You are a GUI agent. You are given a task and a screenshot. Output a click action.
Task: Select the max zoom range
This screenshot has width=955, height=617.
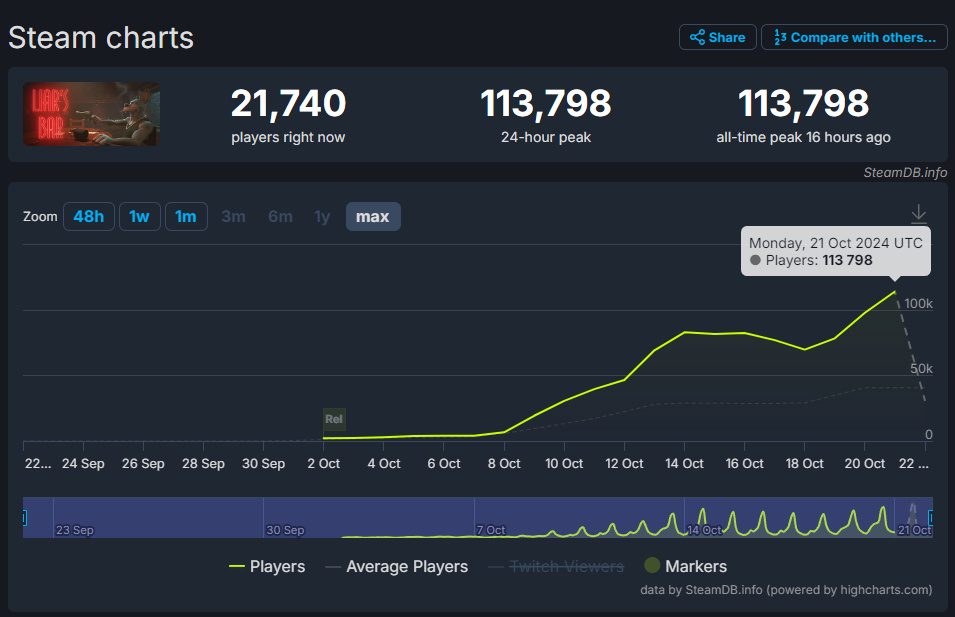click(x=373, y=216)
